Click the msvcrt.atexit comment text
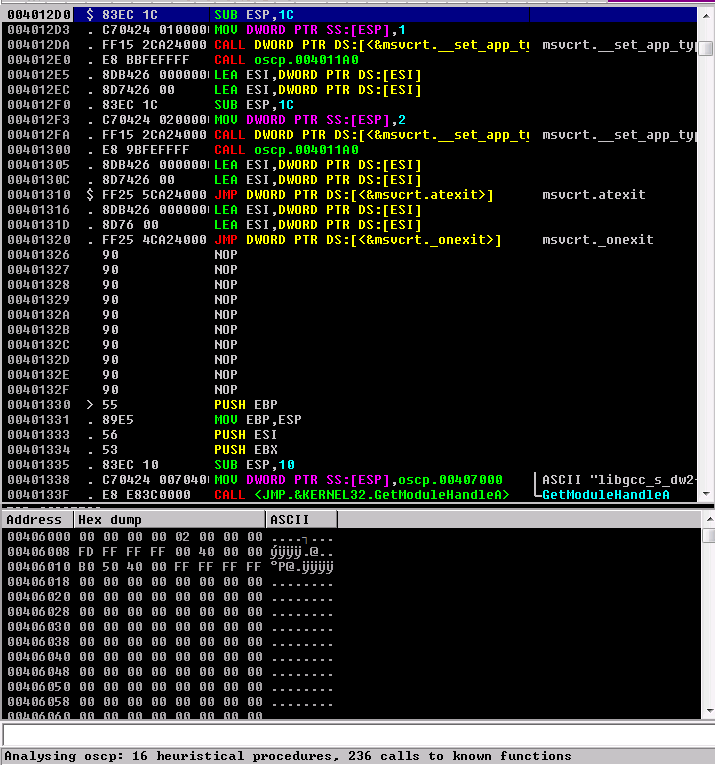 click(594, 195)
